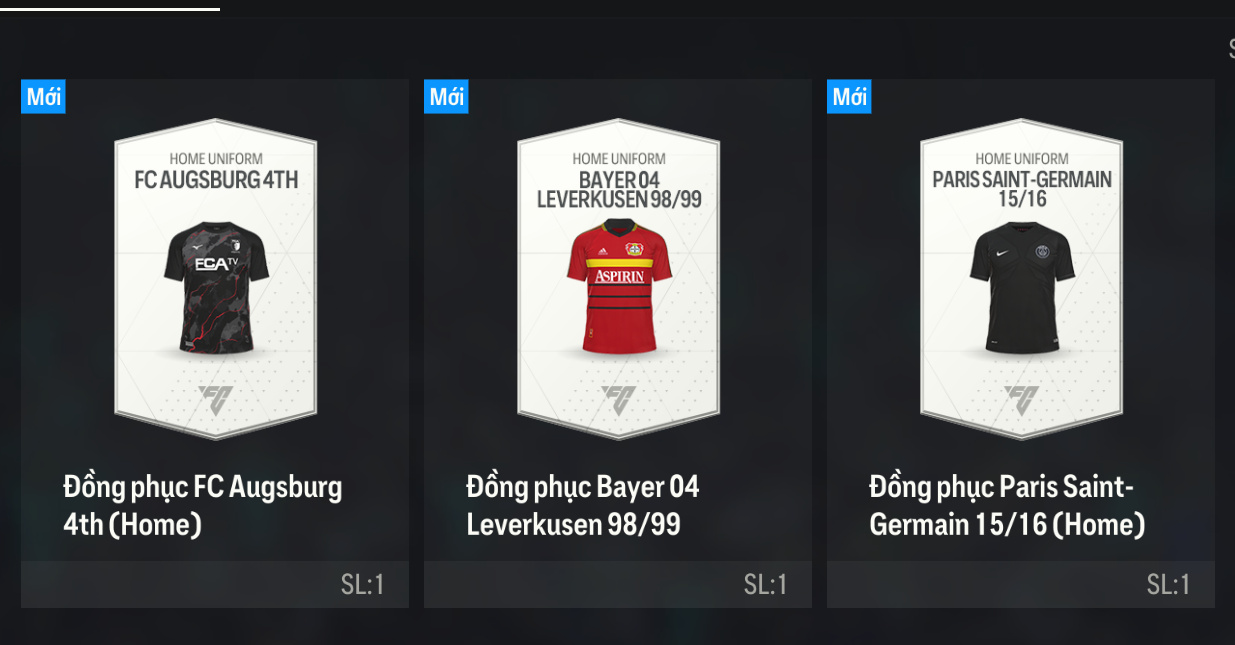Click the 'PARIS SAINT-GERMAIN 15/16' card header text
The width and height of the screenshot is (1235, 645).
(x=1022, y=189)
